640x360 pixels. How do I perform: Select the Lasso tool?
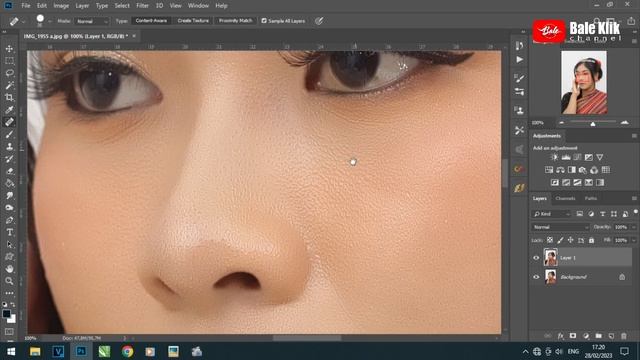[x=9, y=73]
